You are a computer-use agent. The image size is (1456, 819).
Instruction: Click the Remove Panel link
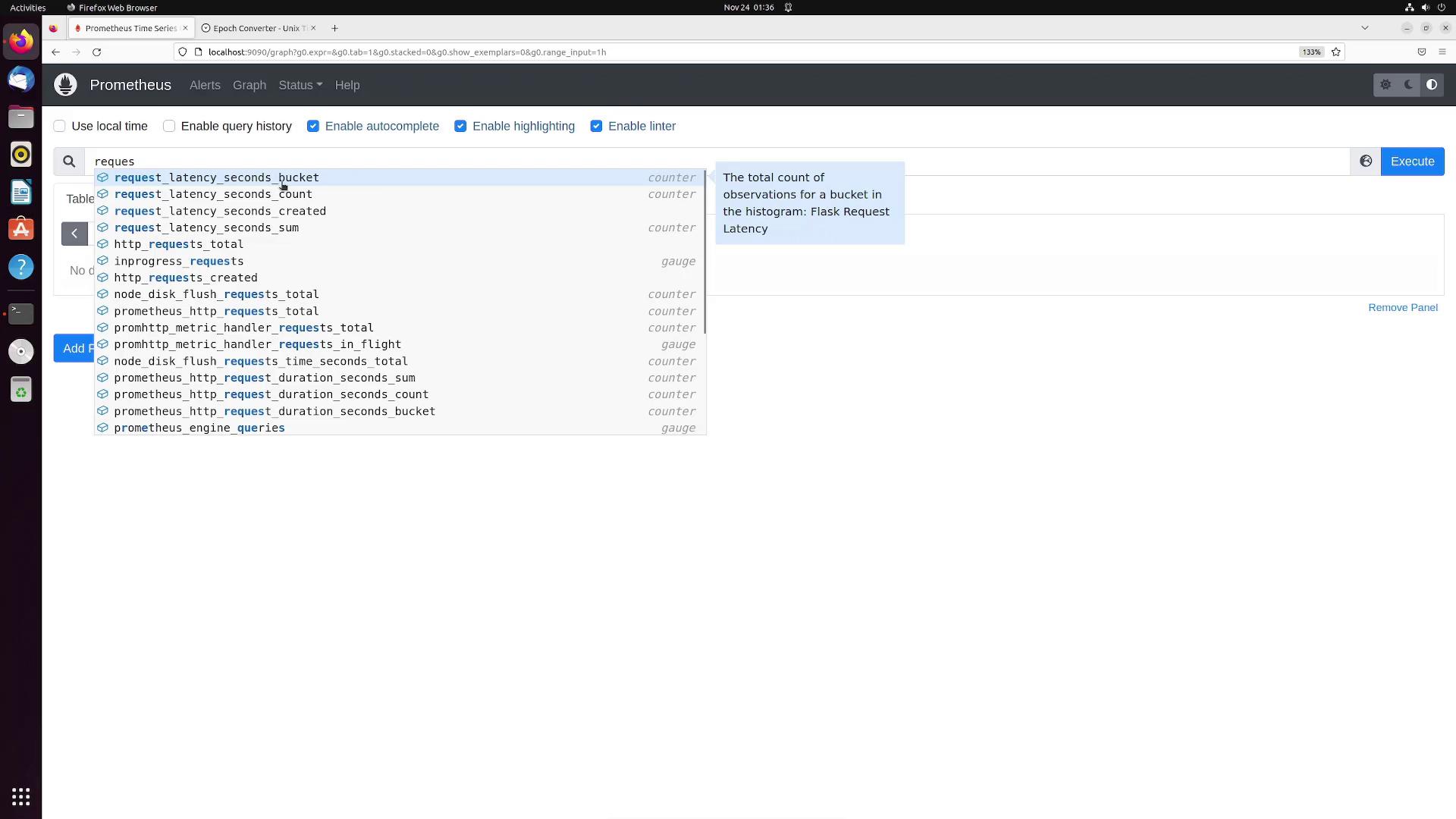1402,307
